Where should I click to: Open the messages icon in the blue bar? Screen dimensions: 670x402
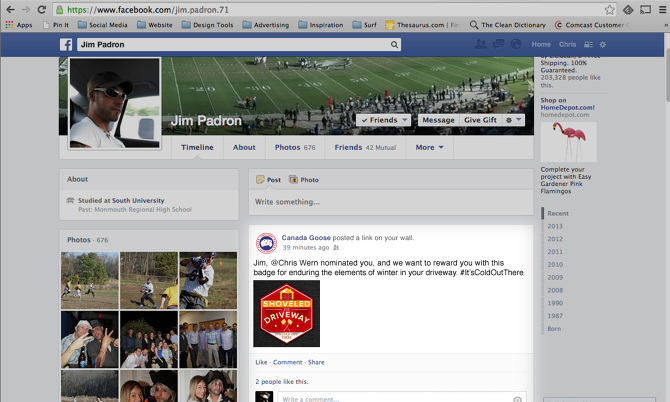click(x=498, y=44)
